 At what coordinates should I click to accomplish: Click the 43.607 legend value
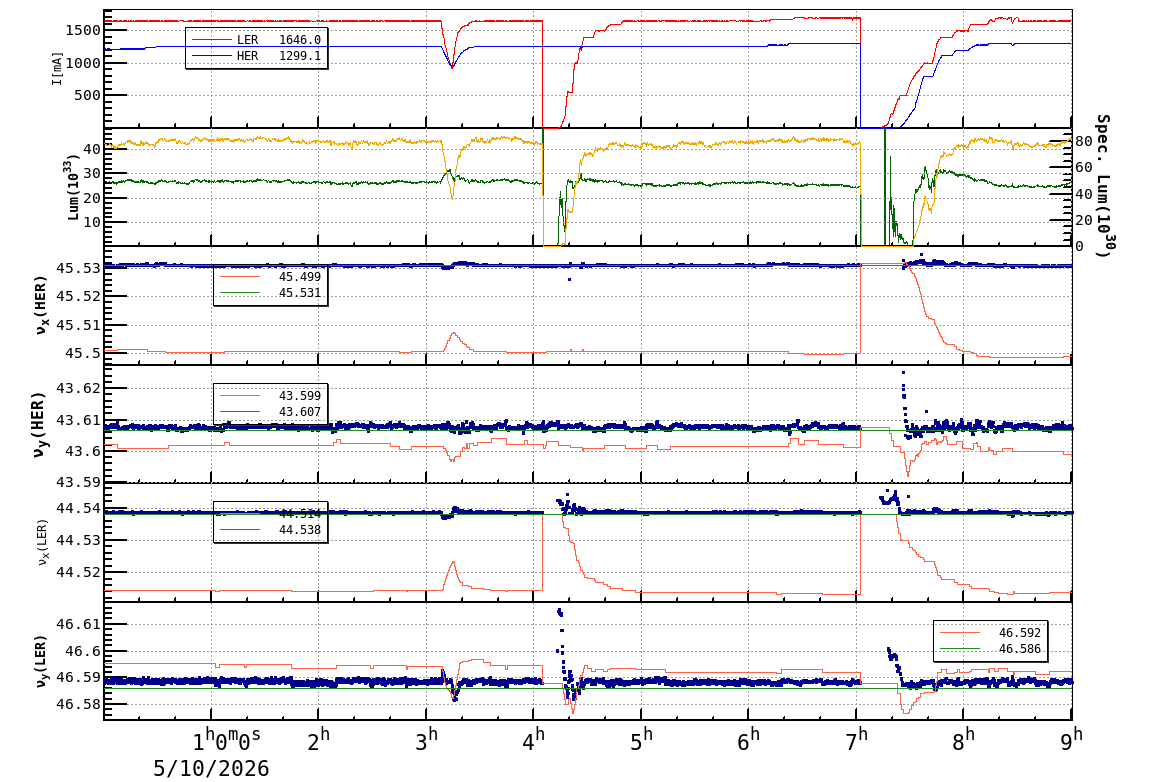pos(300,412)
